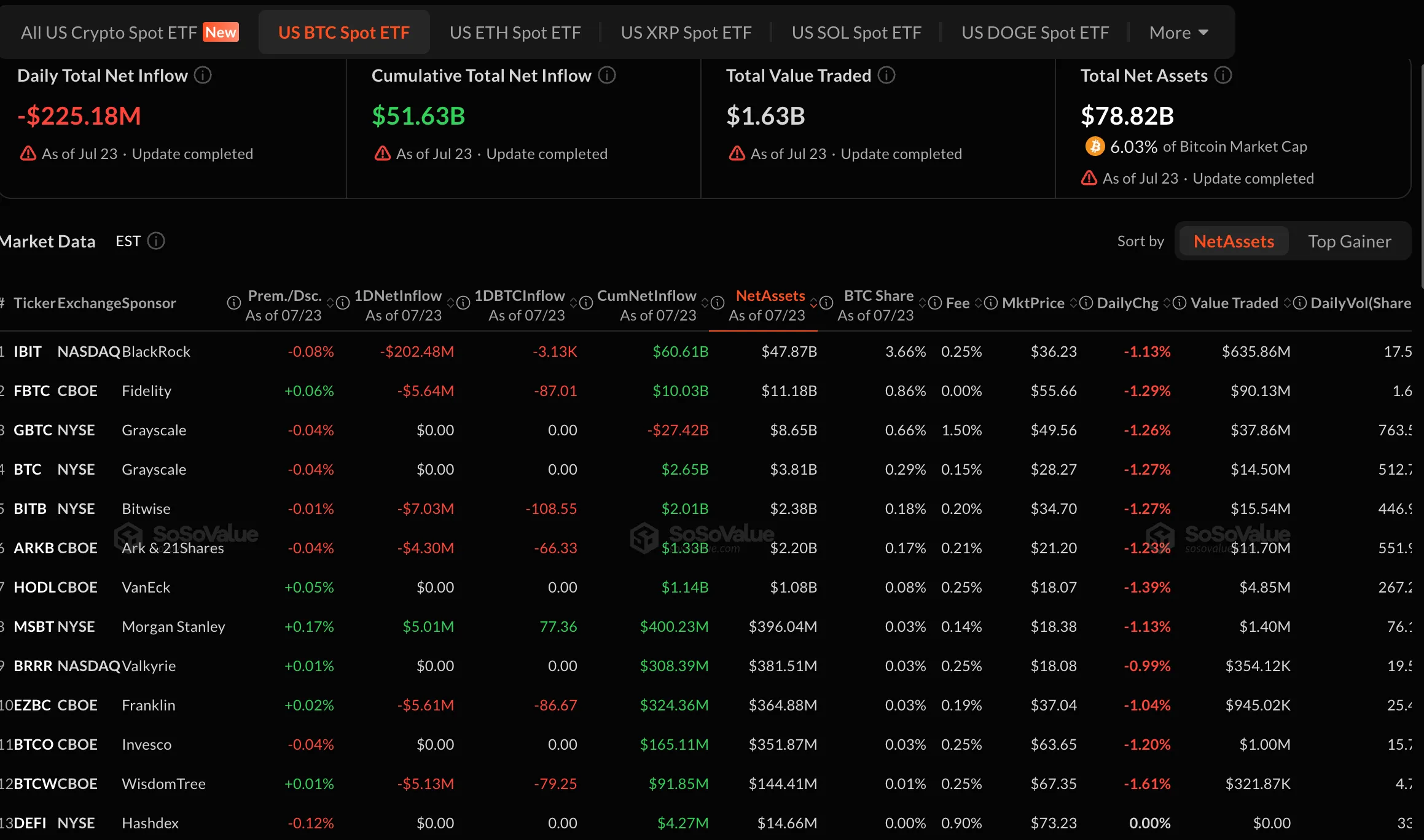This screenshot has width=1424, height=840.
Task: Click the Ticker column header
Action: point(34,303)
